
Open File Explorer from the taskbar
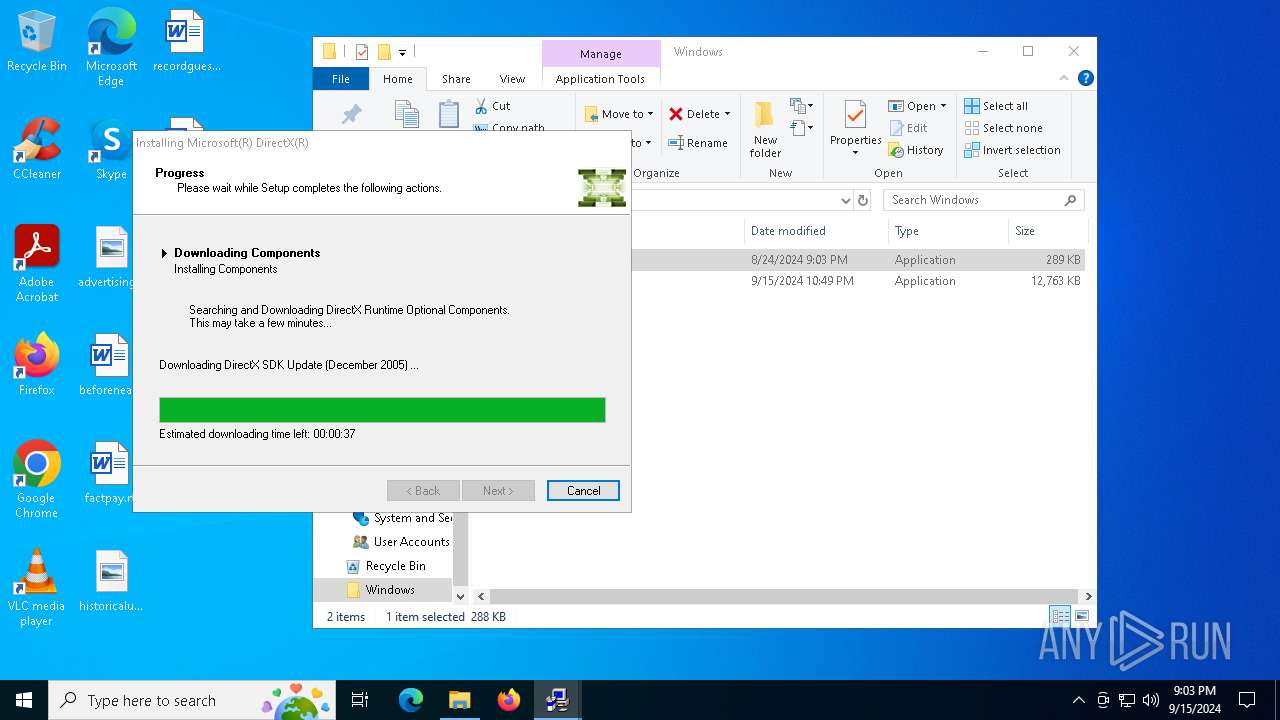click(459, 700)
